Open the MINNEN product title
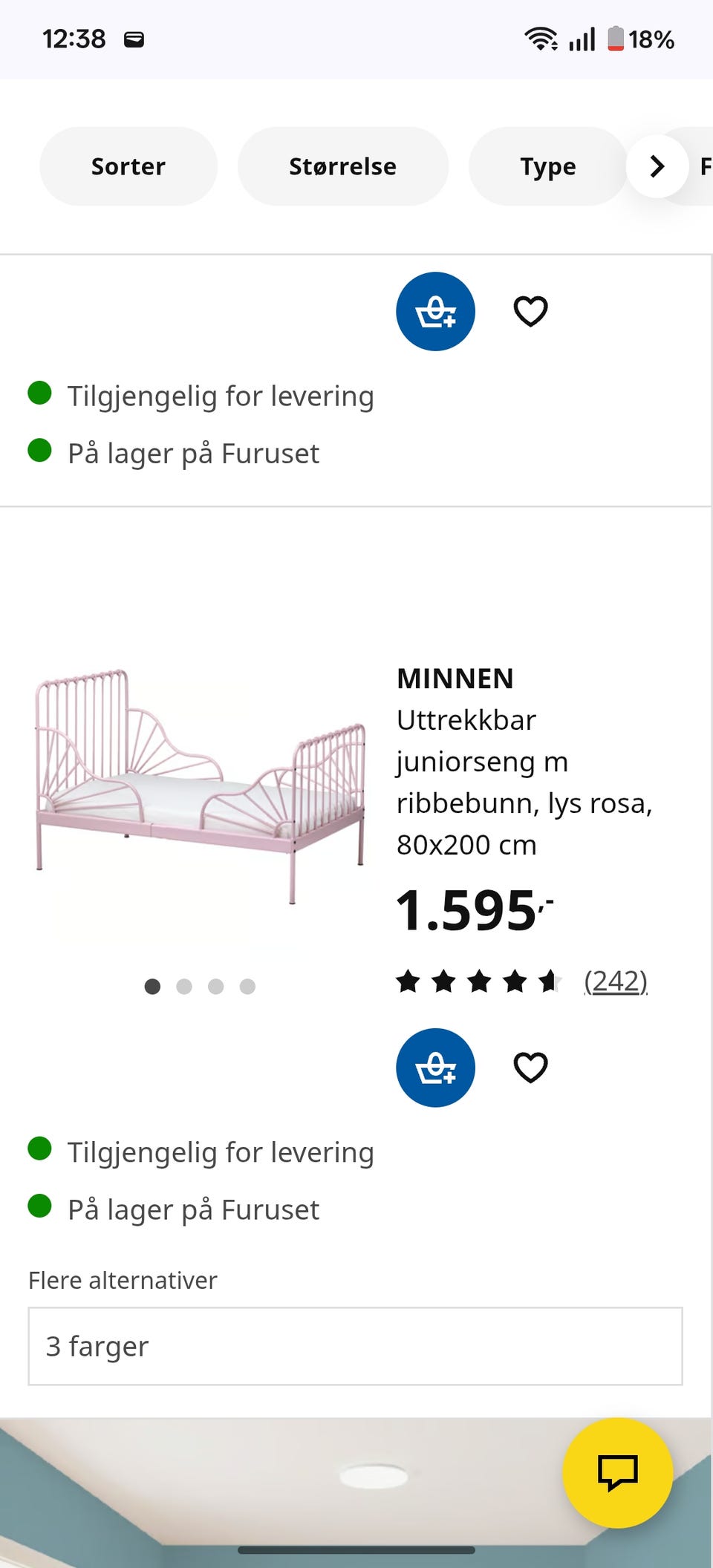Screen dimensions: 713x1568 click(455, 679)
